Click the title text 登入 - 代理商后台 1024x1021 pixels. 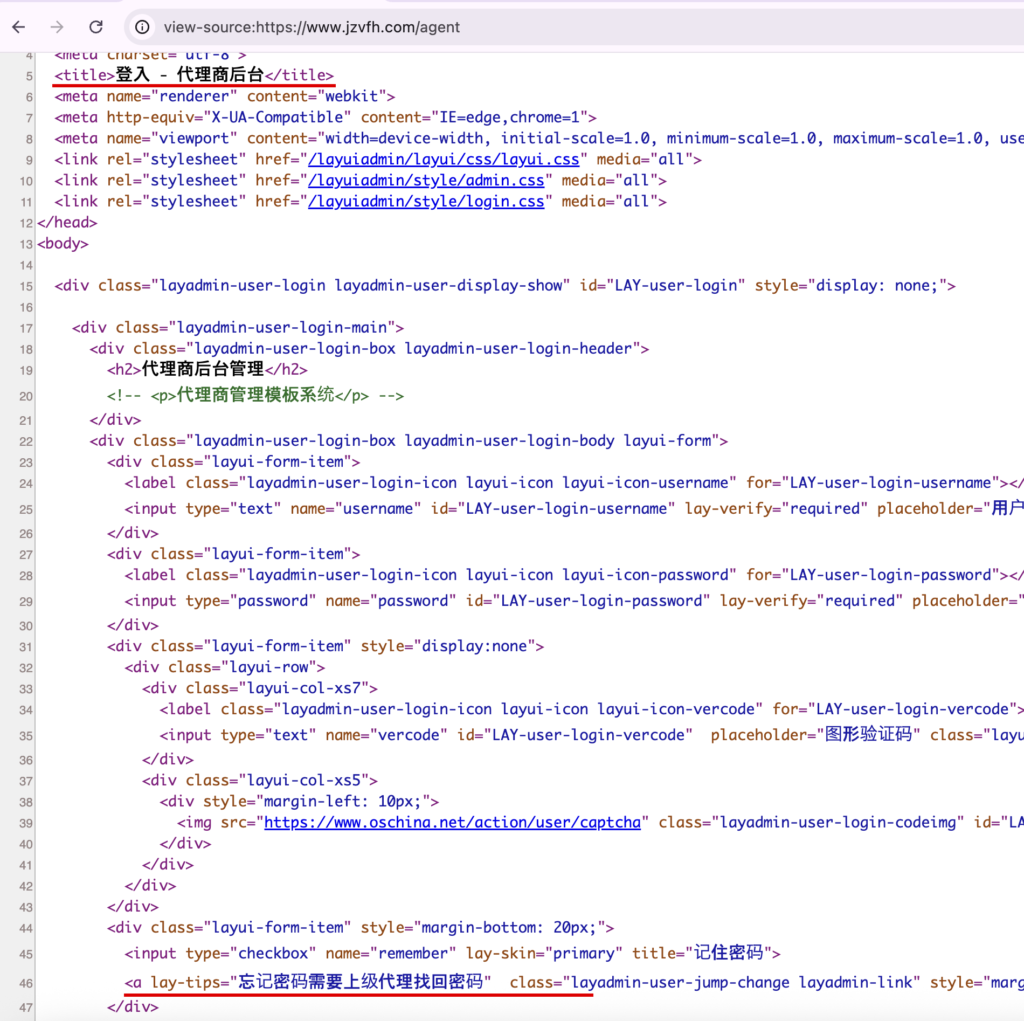(x=189, y=75)
